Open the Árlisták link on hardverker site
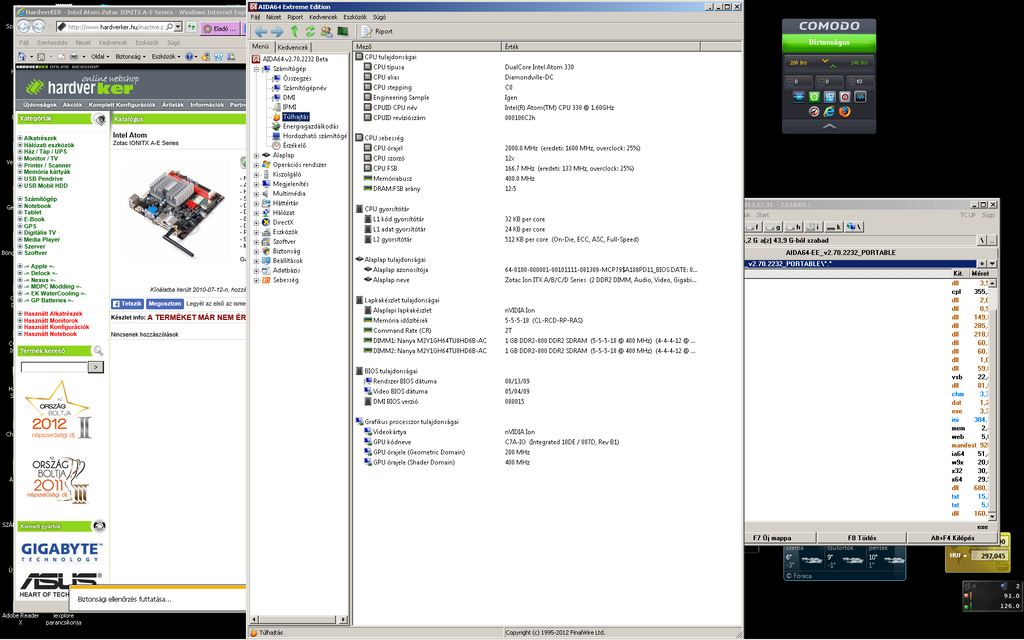The width and height of the screenshot is (1024, 640). (173, 104)
